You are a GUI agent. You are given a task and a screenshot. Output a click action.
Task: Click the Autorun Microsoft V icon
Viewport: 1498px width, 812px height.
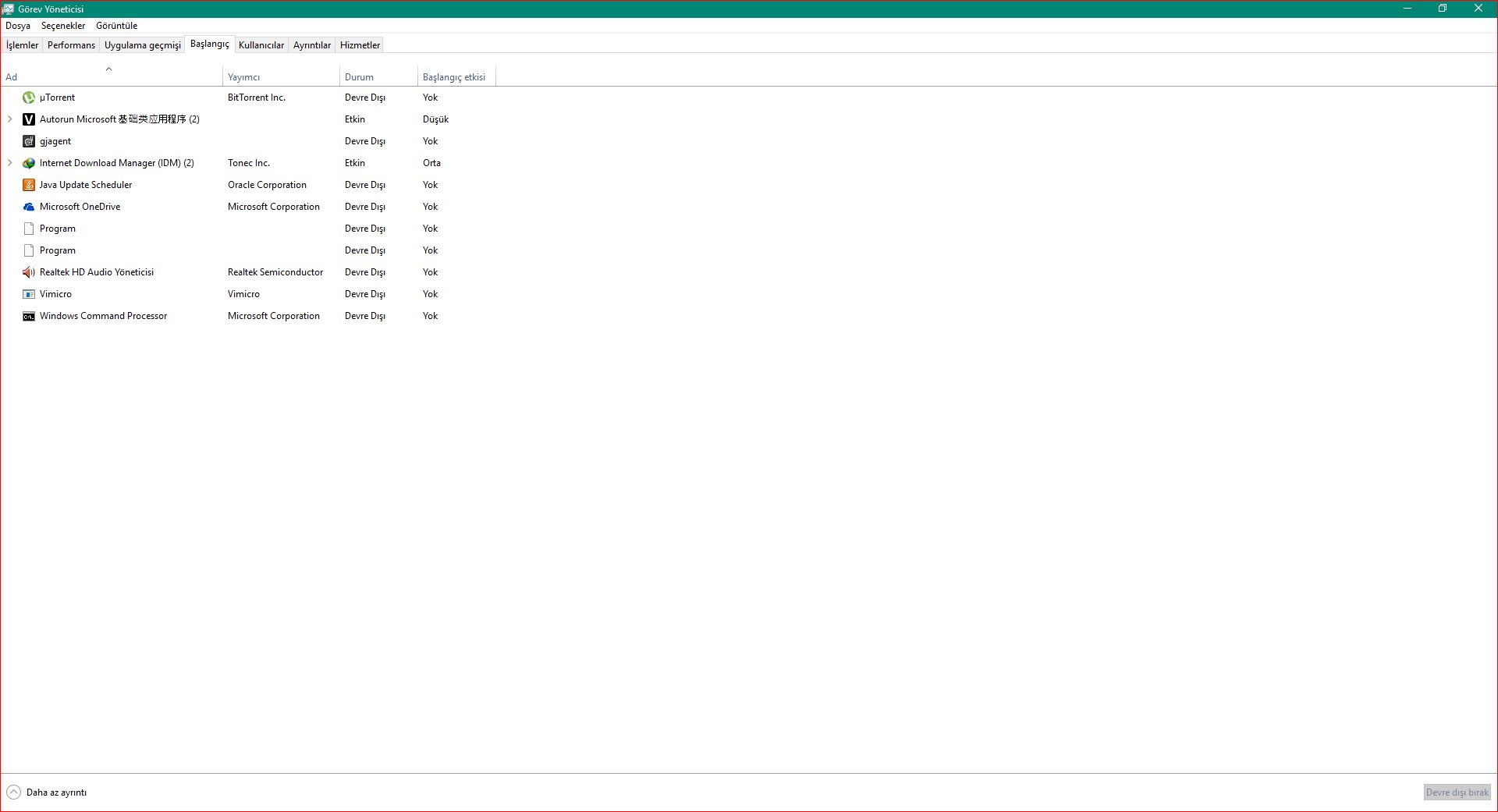click(x=29, y=119)
